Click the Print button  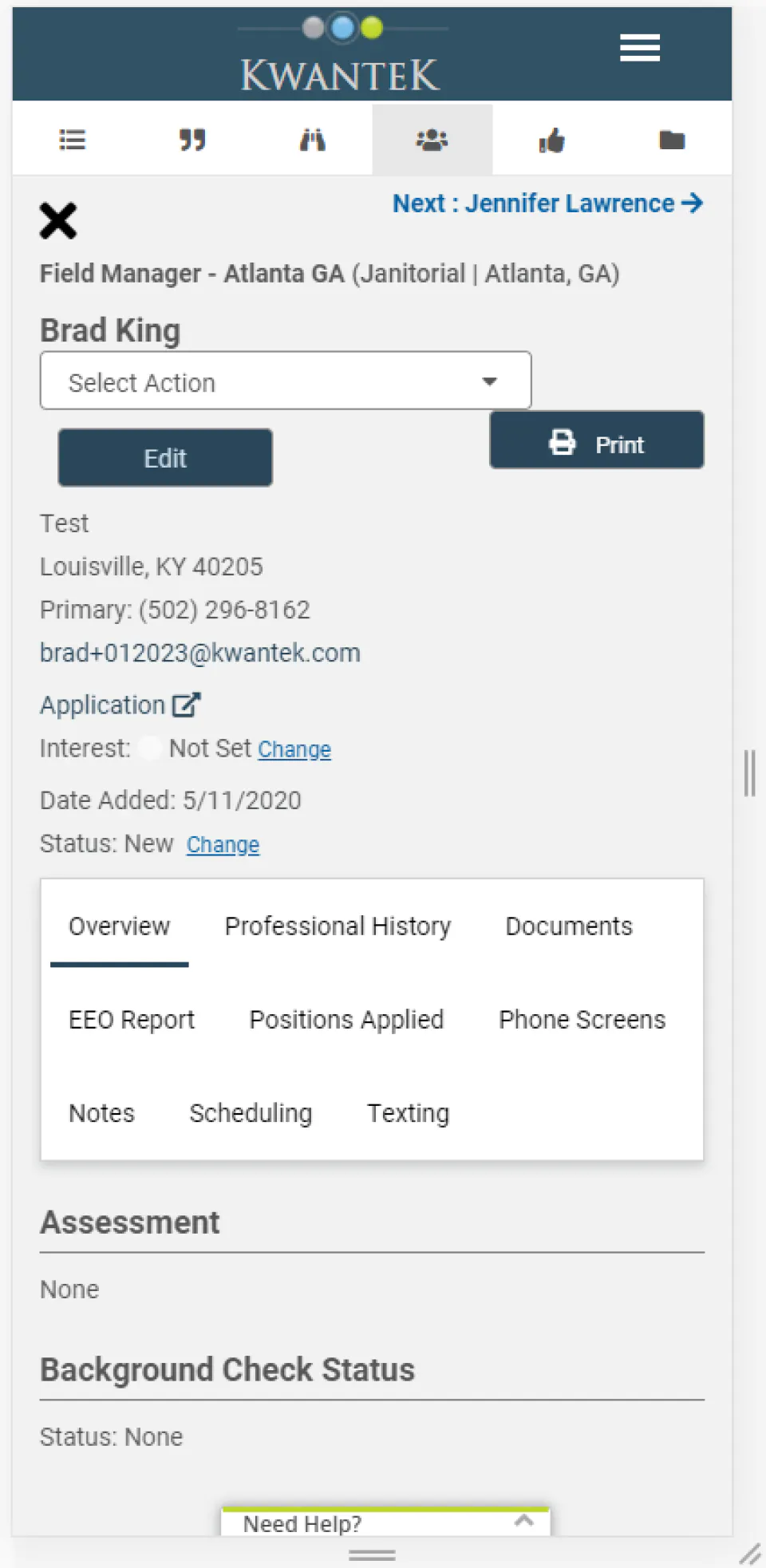(597, 441)
